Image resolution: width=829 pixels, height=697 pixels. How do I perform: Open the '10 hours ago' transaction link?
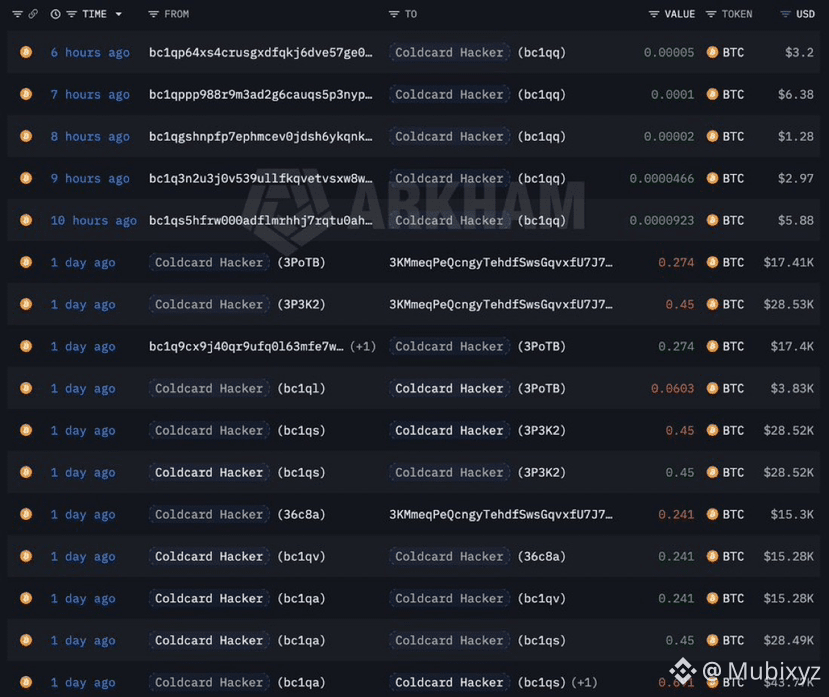pos(94,221)
